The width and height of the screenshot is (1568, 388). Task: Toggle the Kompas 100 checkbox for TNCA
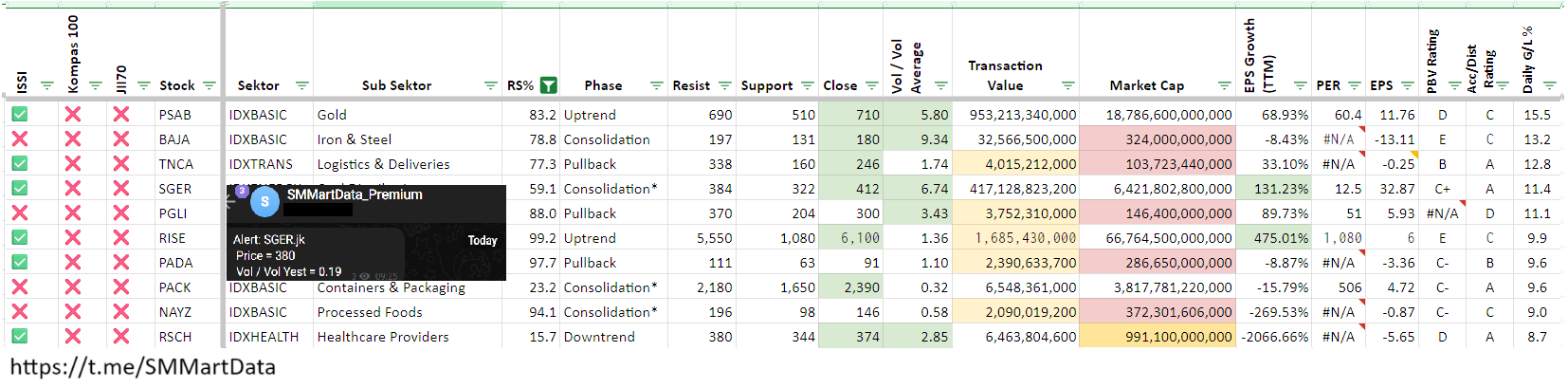(73, 164)
